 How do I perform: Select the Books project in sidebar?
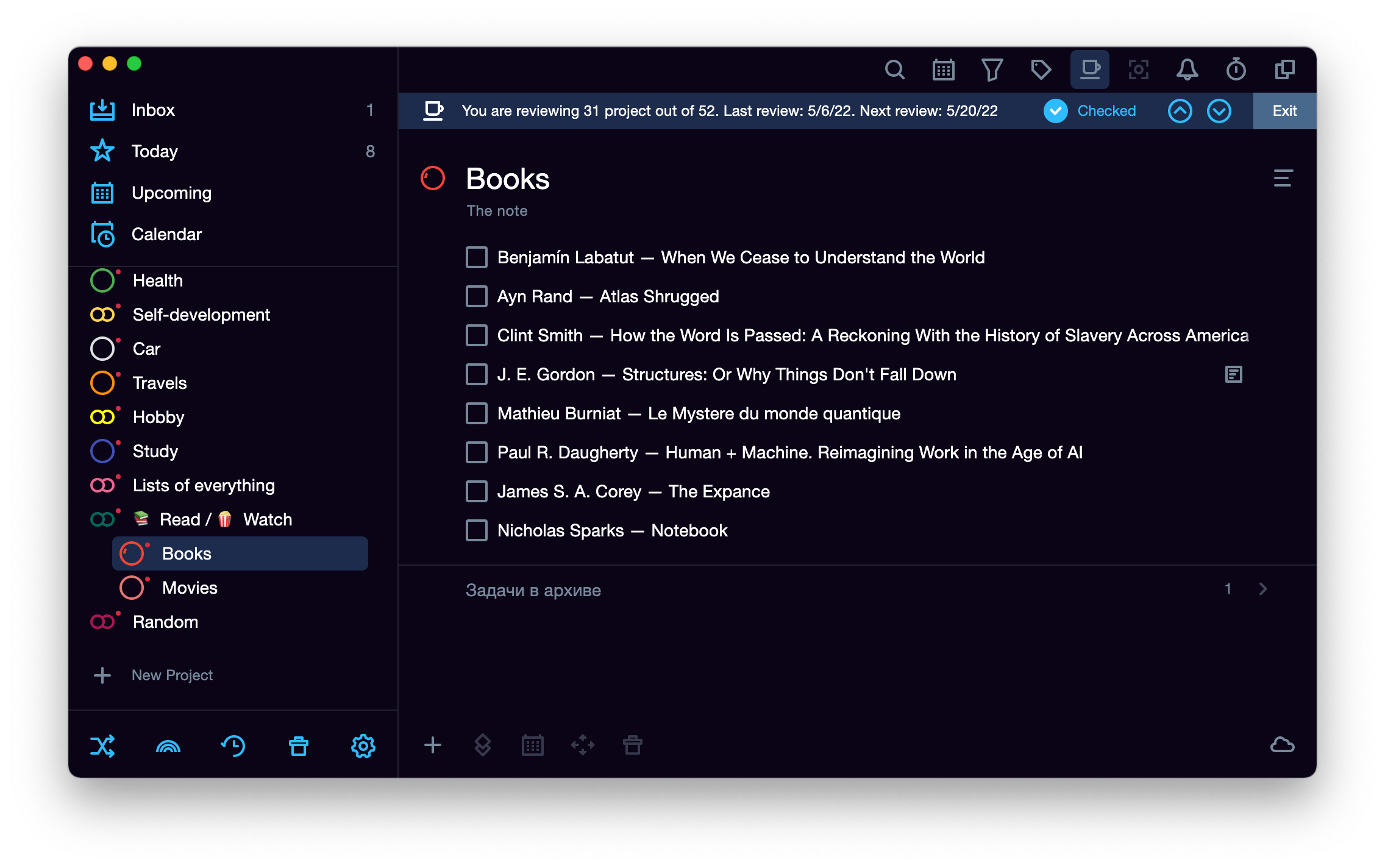click(240, 553)
